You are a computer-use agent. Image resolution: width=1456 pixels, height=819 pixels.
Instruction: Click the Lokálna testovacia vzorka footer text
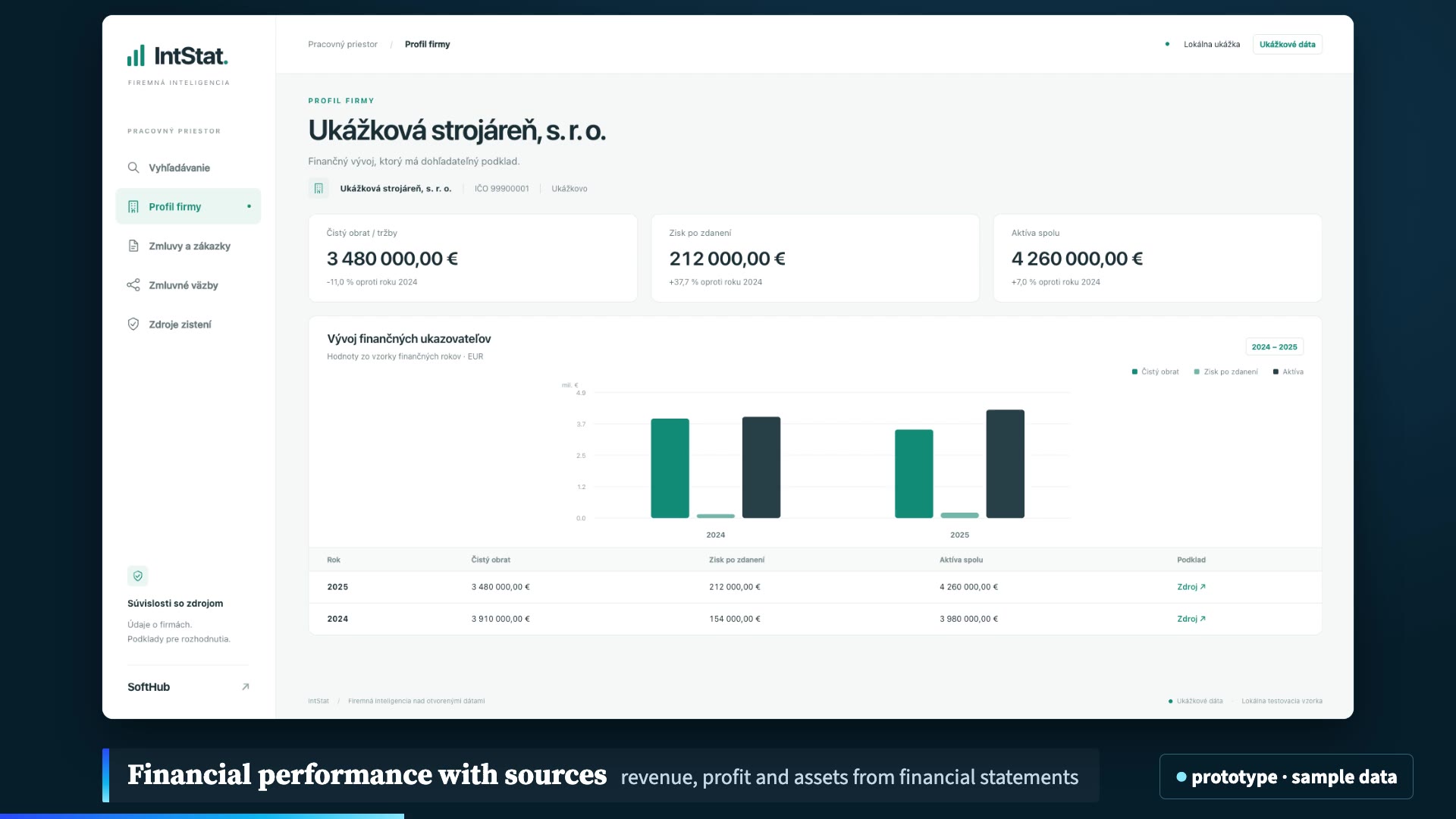click(1282, 701)
